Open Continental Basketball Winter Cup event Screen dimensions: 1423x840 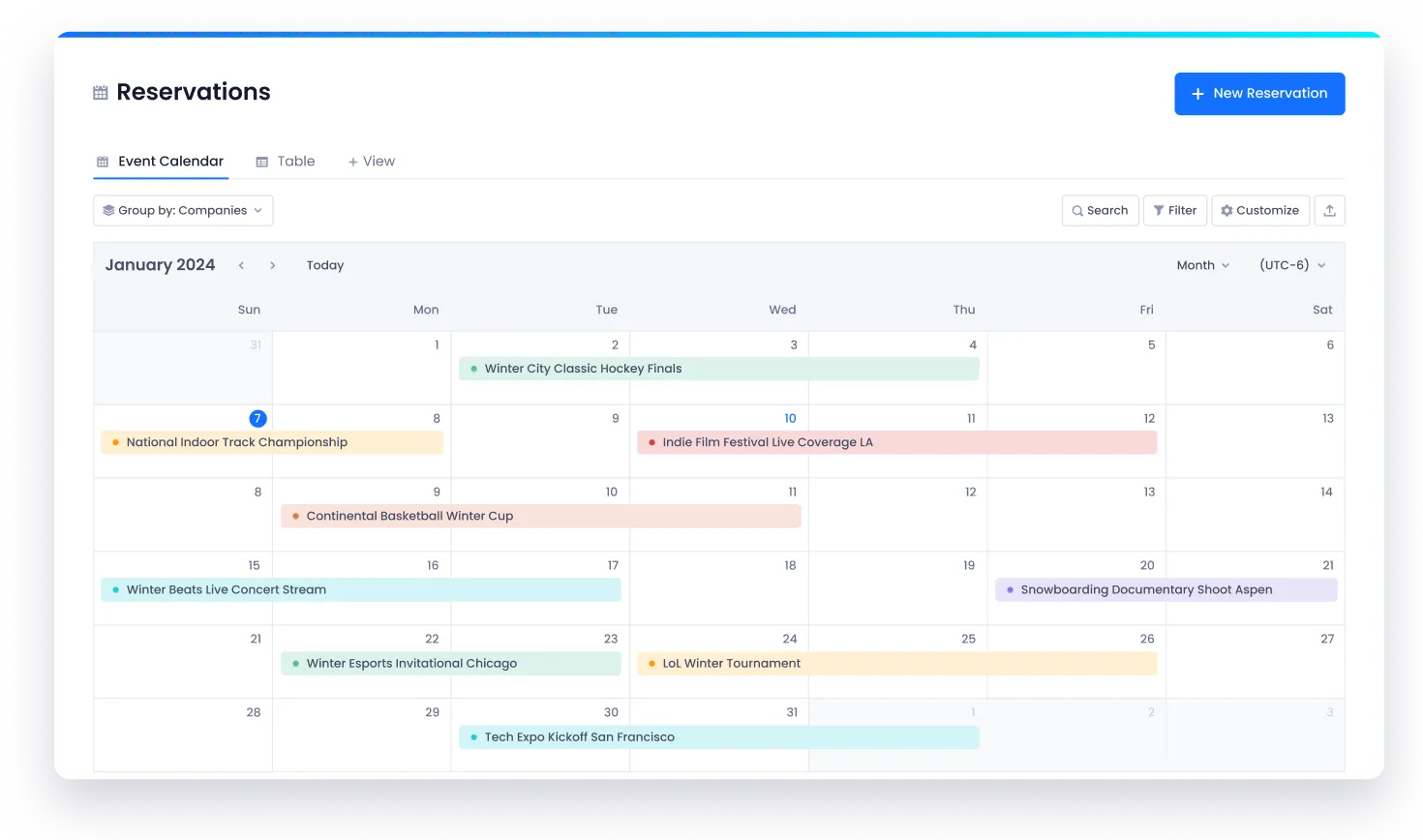541,516
